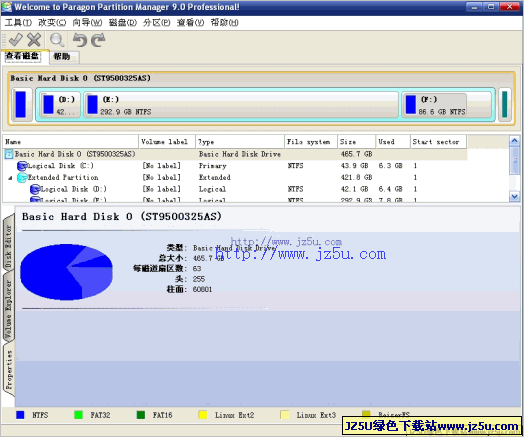Open the 查看(V) menu
This screenshot has width=524, height=437.
[190, 22]
